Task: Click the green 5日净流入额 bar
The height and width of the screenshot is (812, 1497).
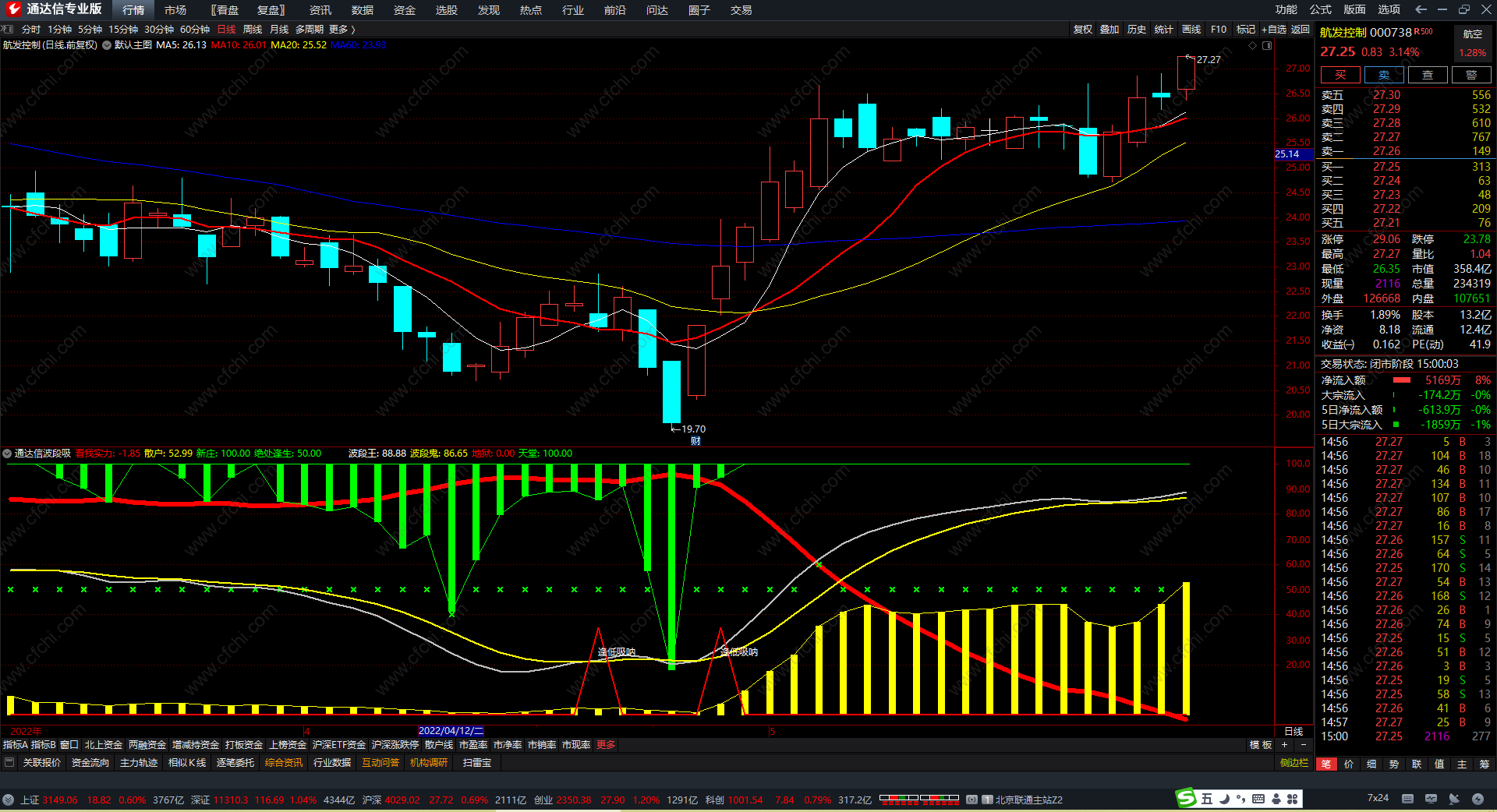Action: pos(1394,410)
